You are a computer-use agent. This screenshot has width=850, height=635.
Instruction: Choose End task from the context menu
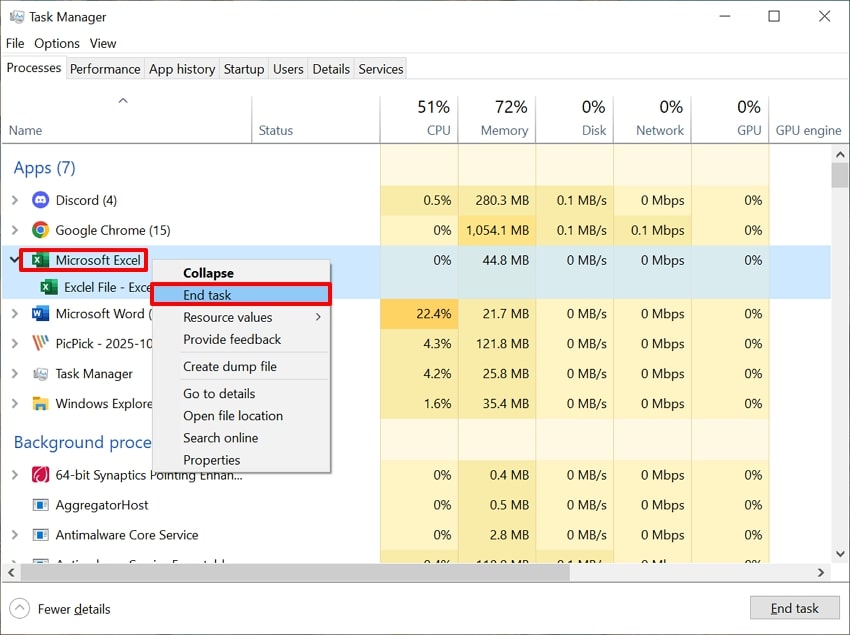coord(206,294)
